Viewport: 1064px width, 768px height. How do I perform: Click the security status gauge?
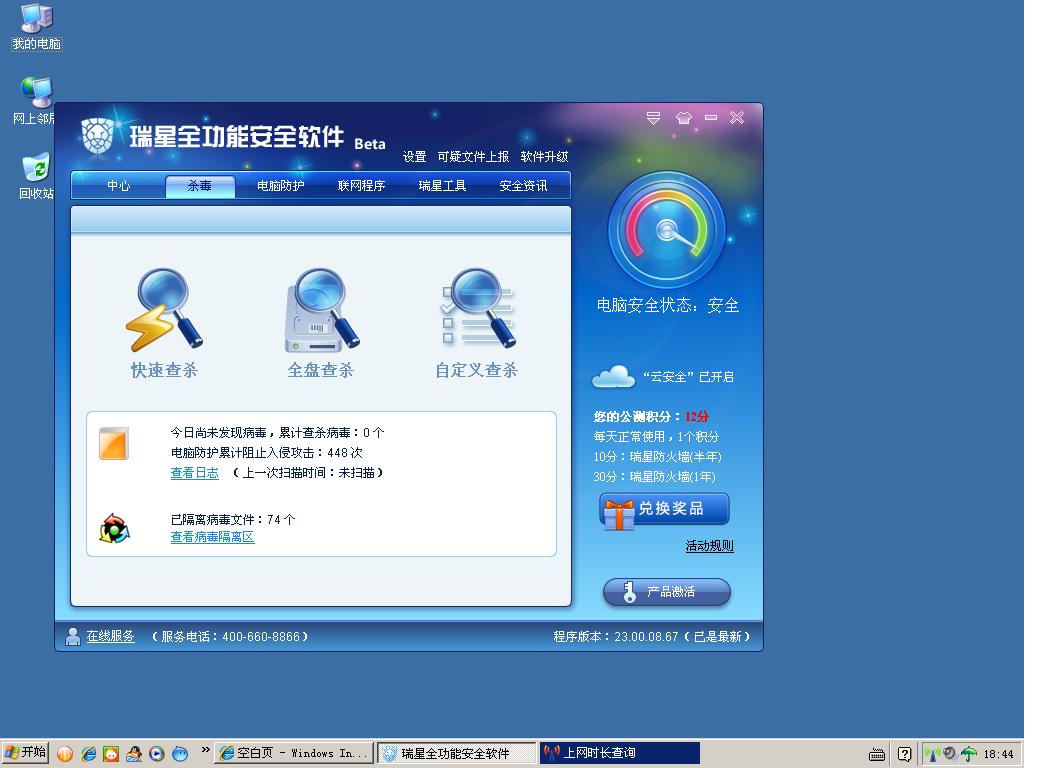667,230
